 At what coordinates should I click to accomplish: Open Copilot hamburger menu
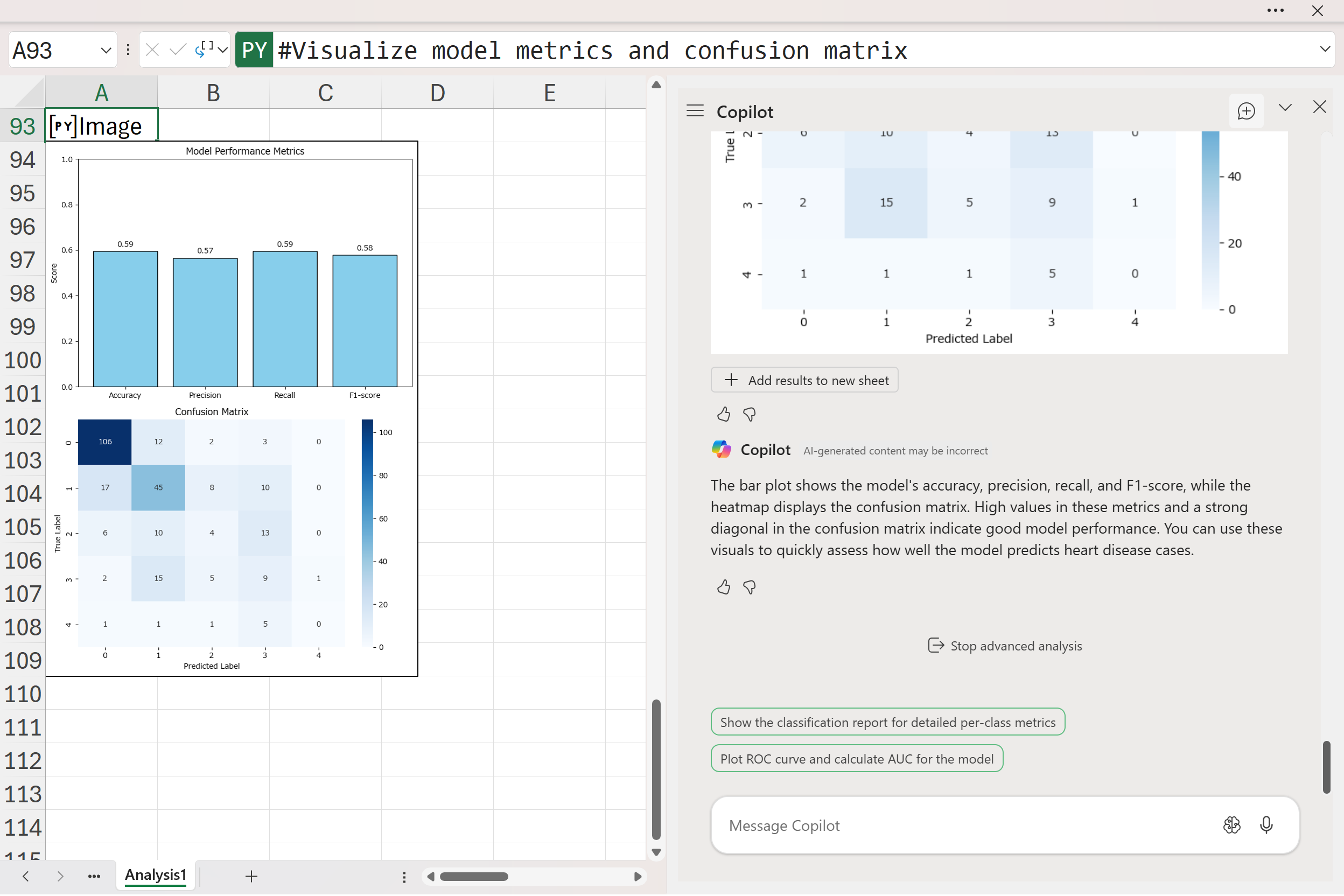695,111
